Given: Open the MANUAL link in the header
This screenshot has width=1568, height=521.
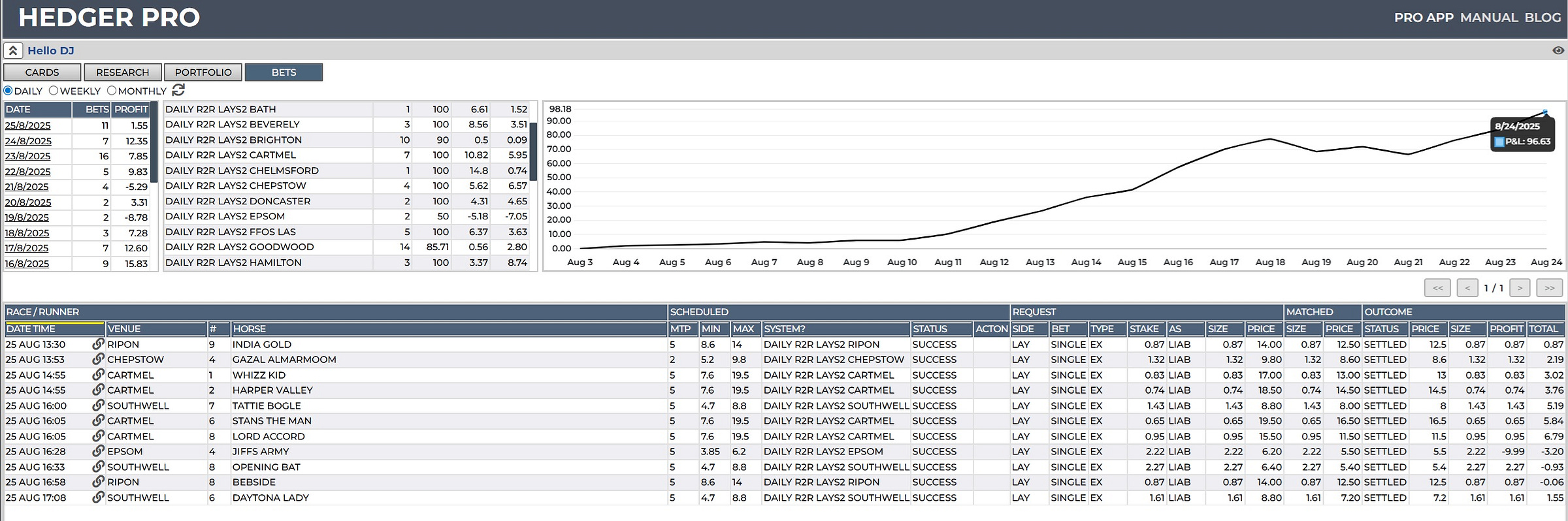Looking at the screenshot, I should 1489,18.
